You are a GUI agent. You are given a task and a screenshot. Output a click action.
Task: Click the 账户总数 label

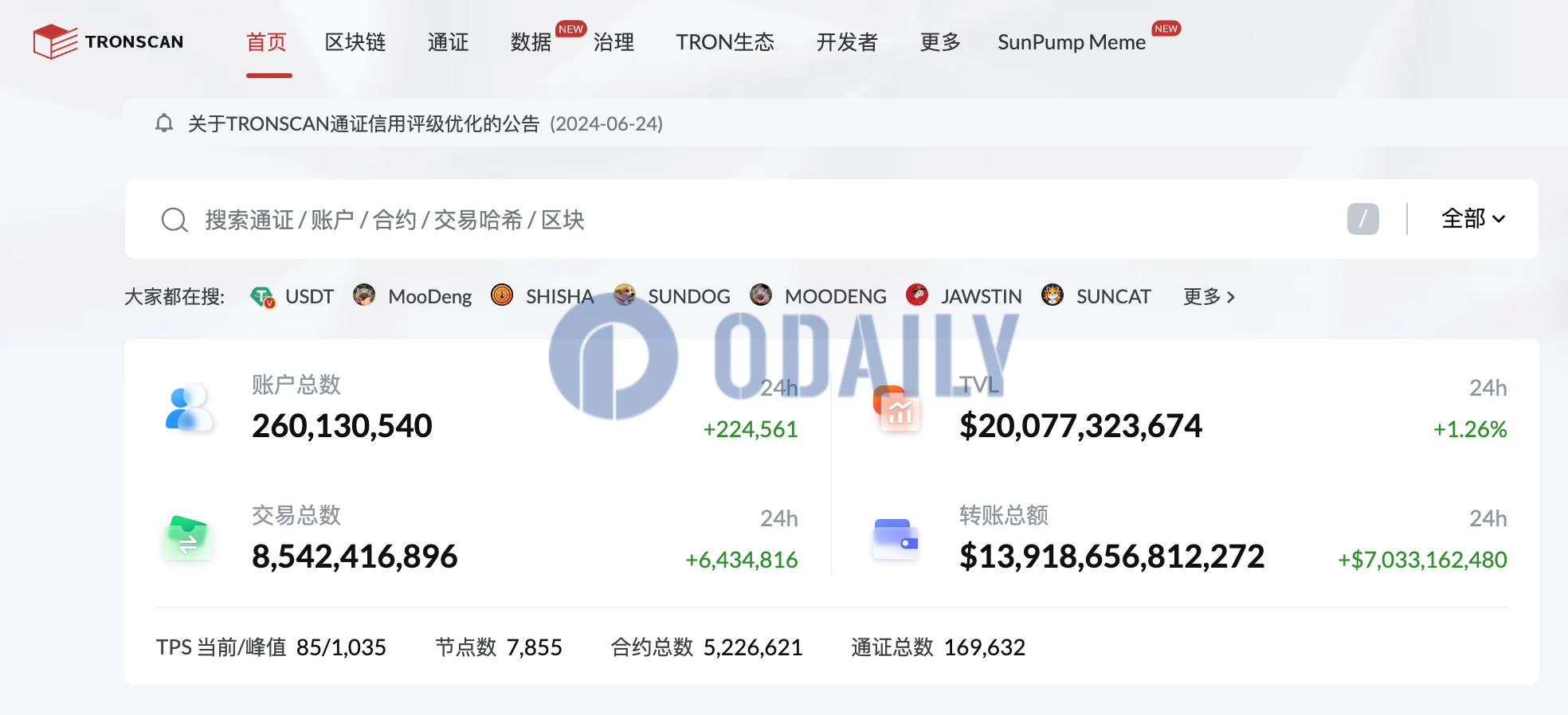(x=296, y=385)
